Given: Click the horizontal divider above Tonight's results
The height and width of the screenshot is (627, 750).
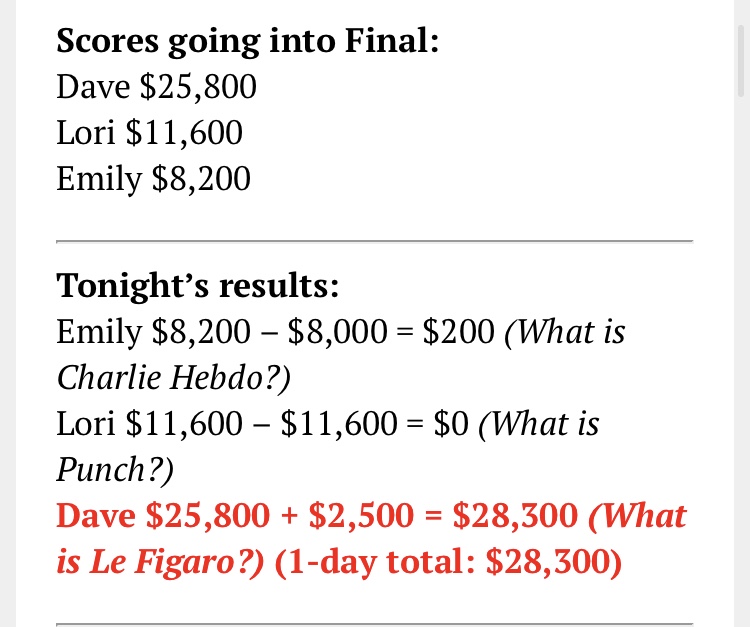Looking at the screenshot, I should click(374, 241).
